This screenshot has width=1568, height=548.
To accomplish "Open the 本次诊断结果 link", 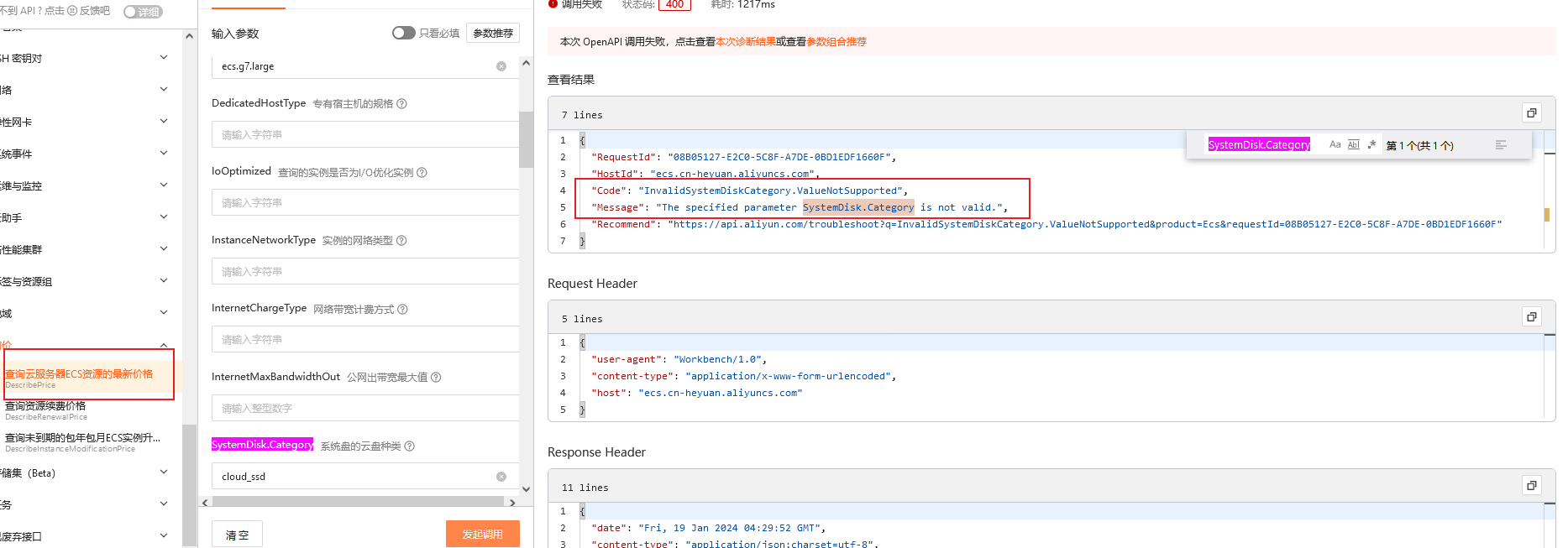I will pyautogui.click(x=746, y=42).
